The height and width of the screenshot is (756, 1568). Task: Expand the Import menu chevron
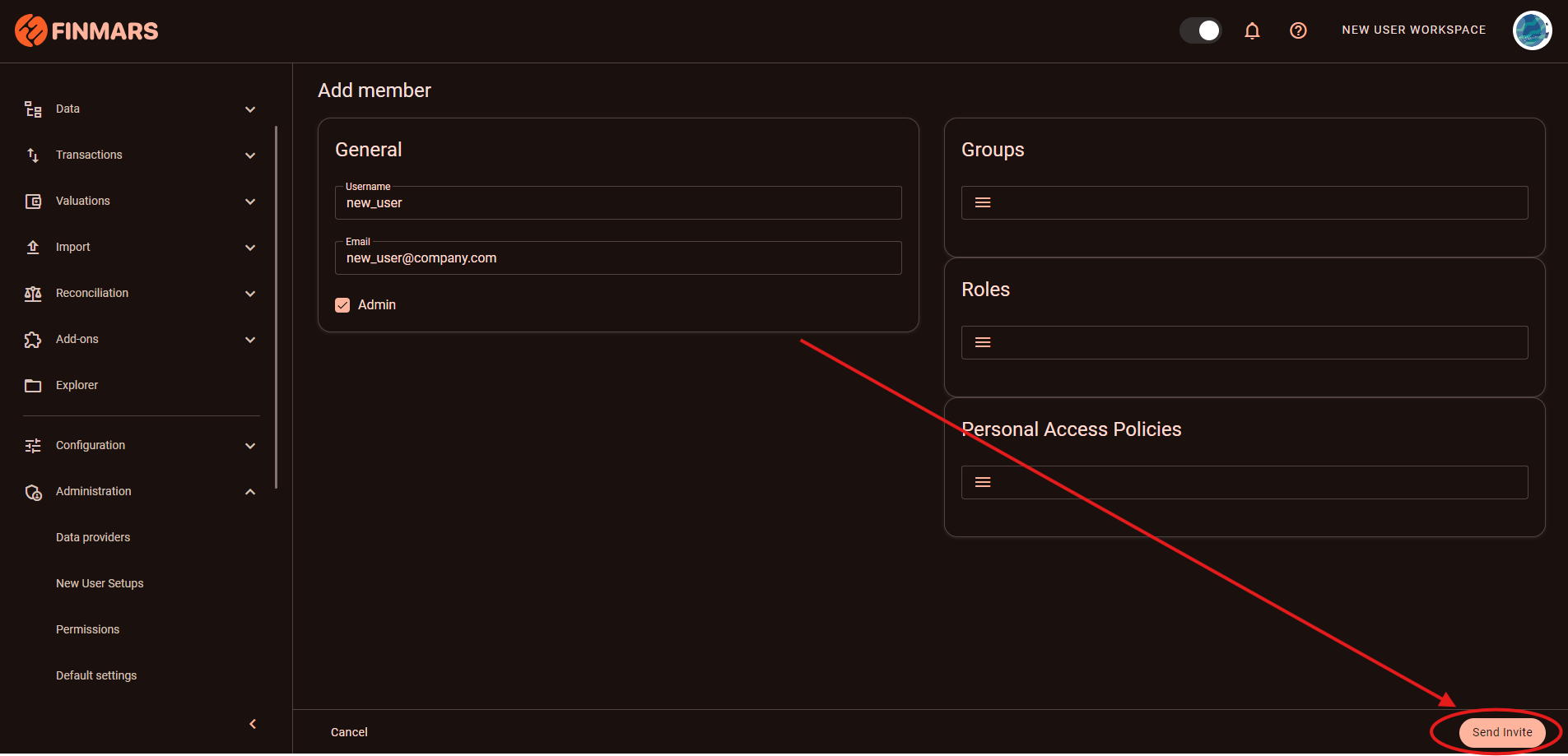(x=250, y=248)
